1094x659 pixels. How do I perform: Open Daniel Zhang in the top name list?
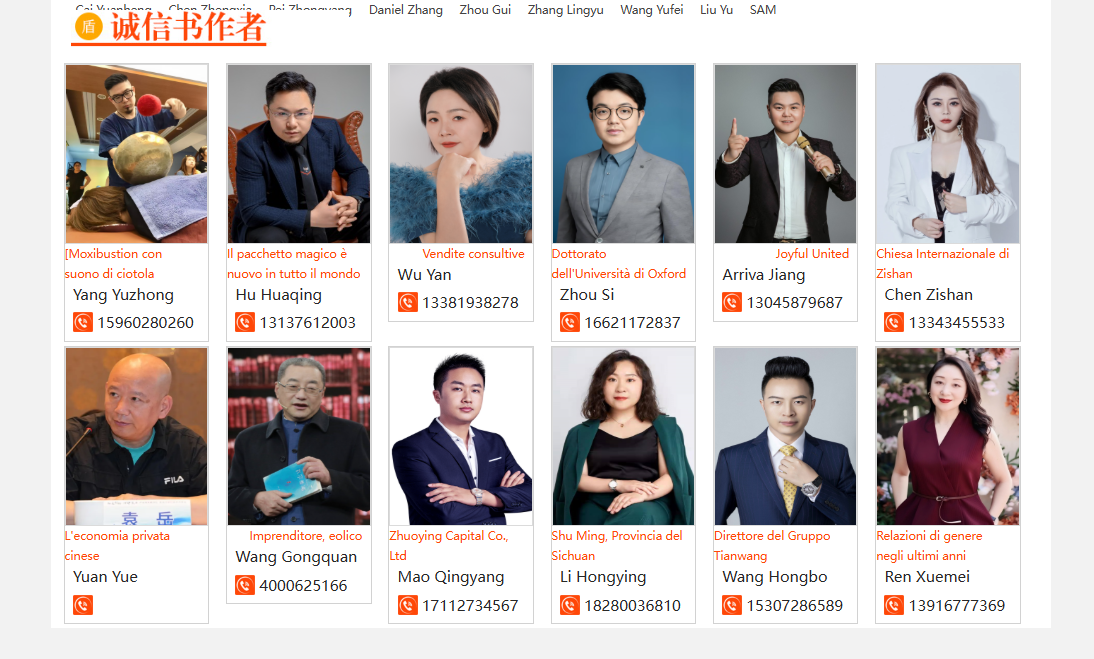click(x=405, y=10)
